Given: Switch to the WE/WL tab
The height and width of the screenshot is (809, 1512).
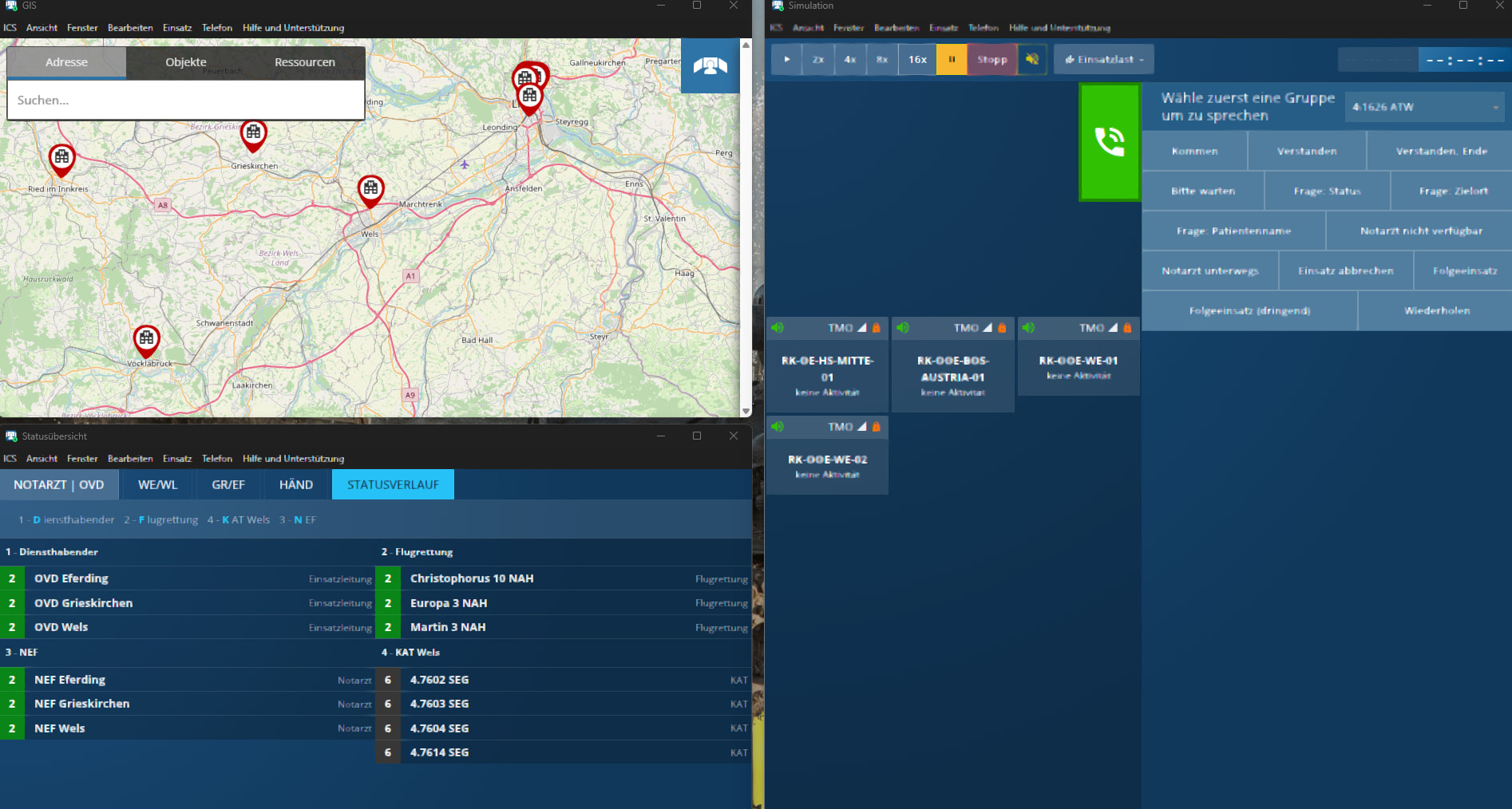Looking at the screenshot, I should 157,484.
